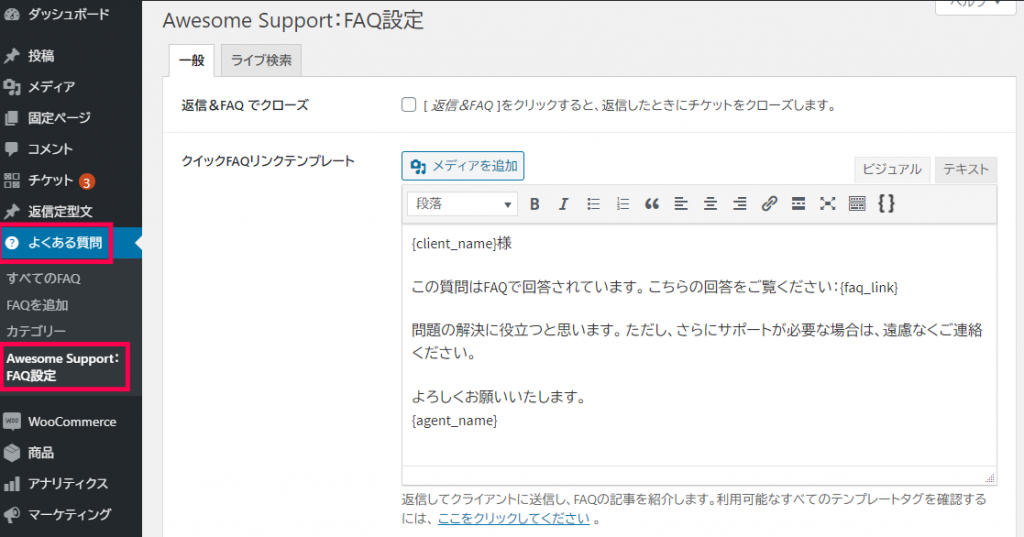Switch editor to ビジュアル tab
Viewport: 1024px width, 537px height.
click(891, 169)
